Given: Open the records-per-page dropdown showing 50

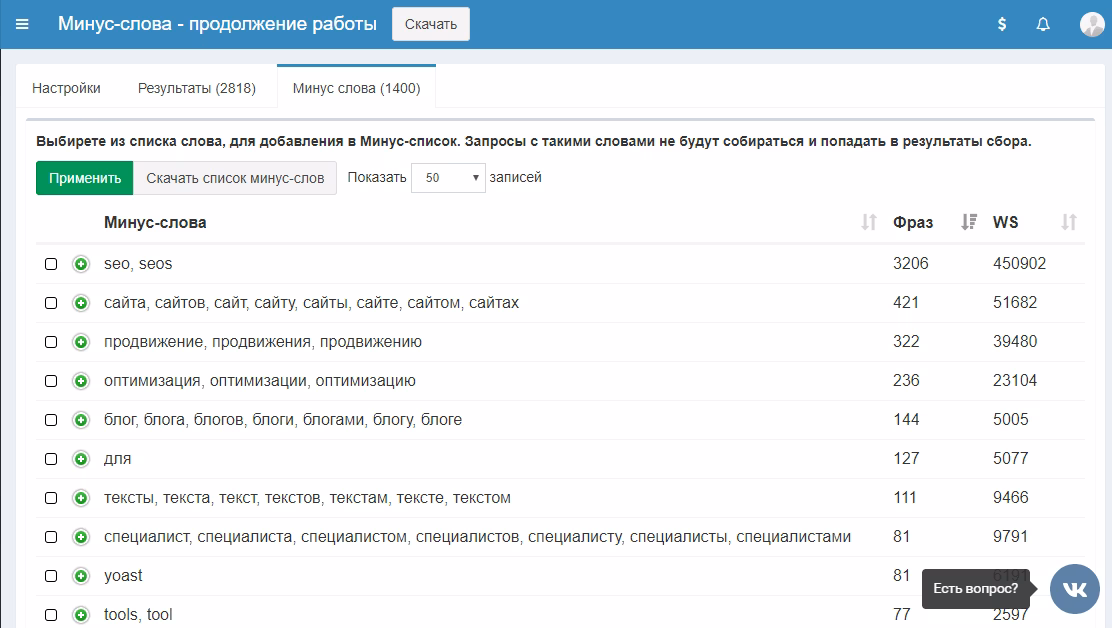Looking at the screenshot, I should pyautogui.click(x=448, y=178).
